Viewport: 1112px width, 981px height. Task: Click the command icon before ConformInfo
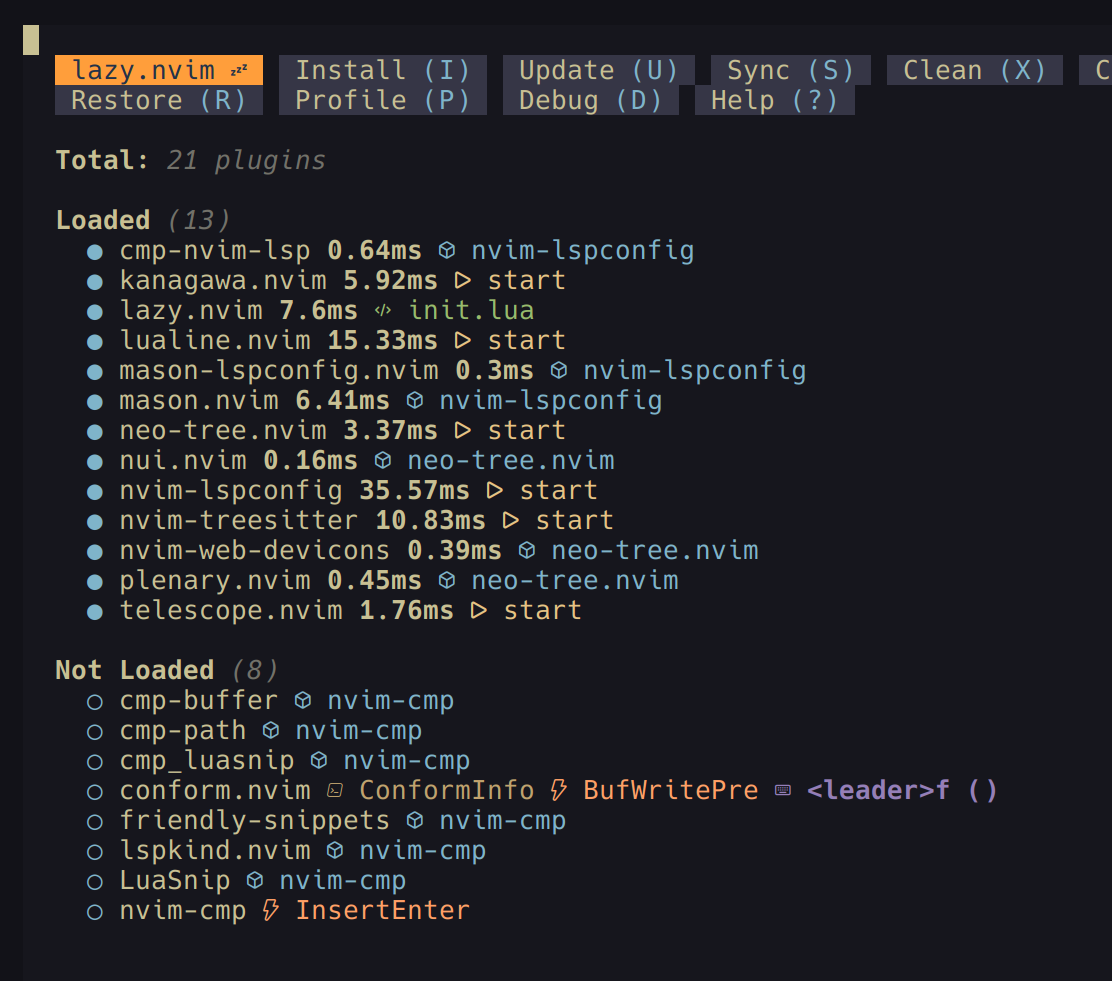[335, 790]
